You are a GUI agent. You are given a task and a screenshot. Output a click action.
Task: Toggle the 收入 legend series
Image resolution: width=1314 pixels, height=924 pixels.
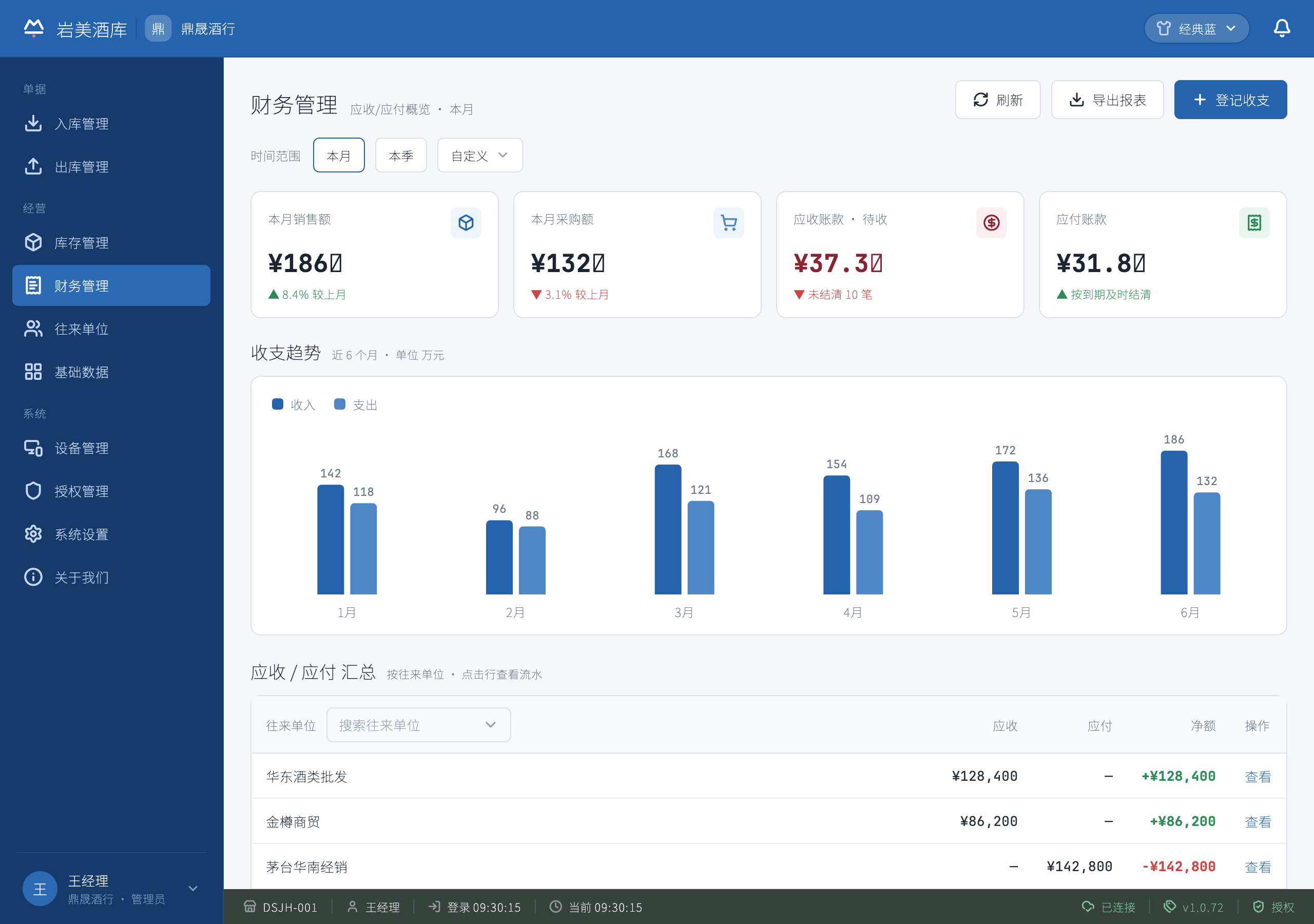(294, 405)
